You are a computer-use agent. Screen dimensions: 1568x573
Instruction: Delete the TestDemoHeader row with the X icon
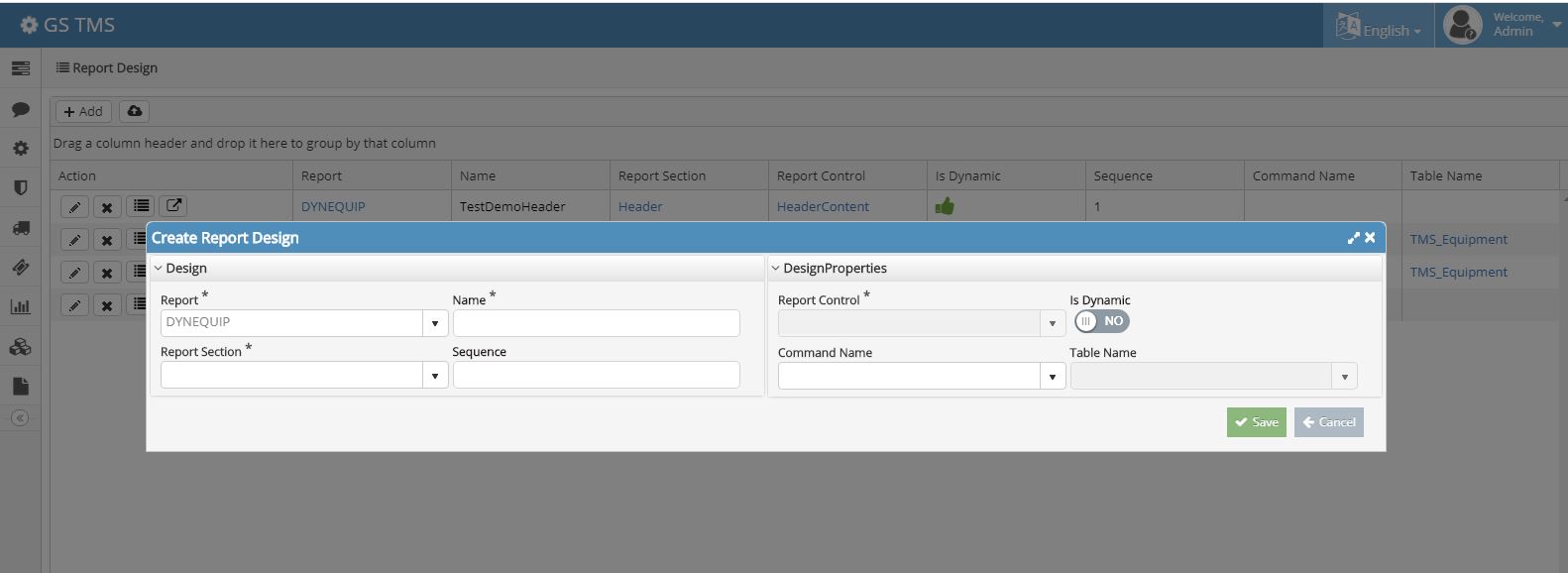107,207
